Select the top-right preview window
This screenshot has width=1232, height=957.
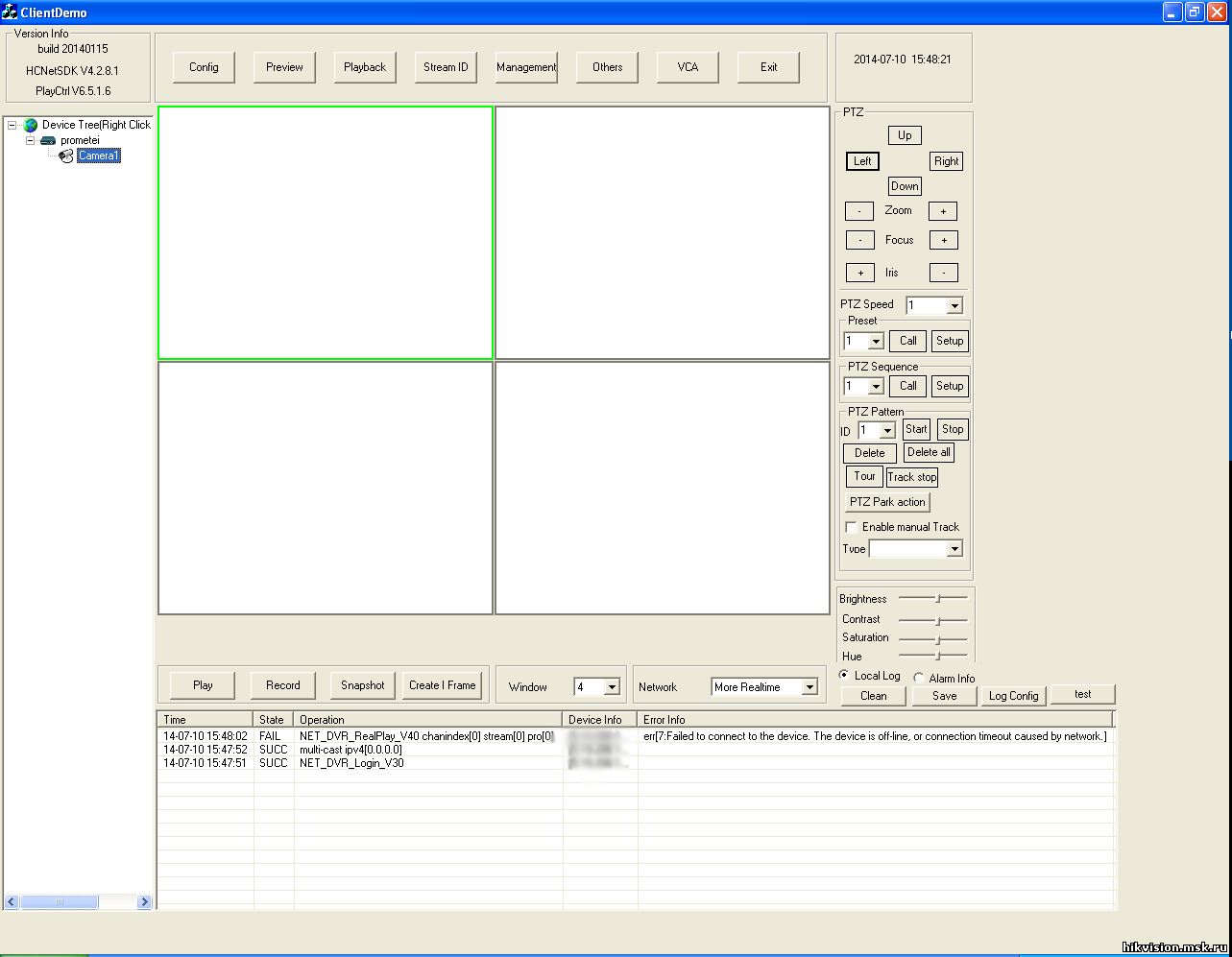(663, 232)
